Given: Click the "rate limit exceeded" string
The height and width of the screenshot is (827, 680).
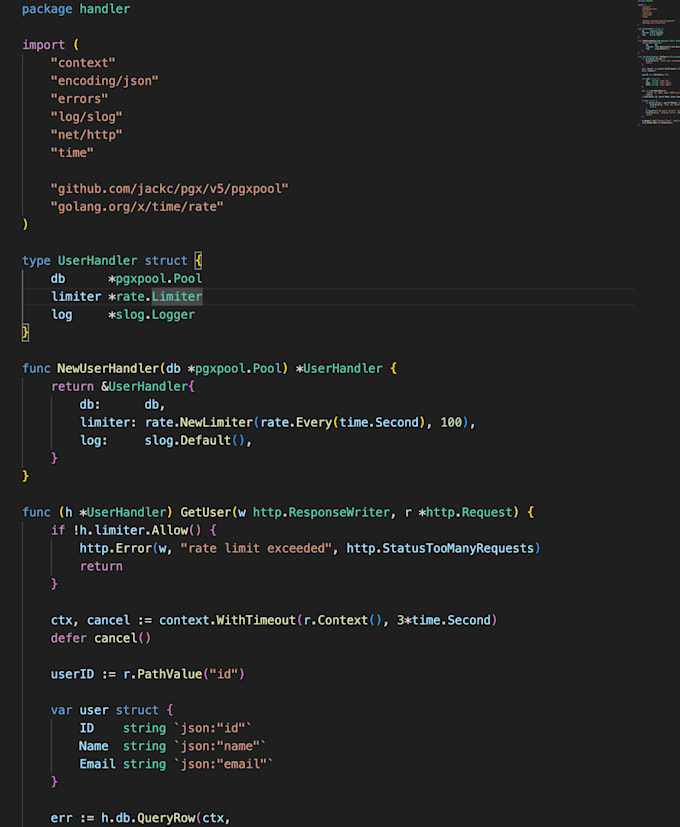Looking at the screenshot, I should [x=256, y=548].
